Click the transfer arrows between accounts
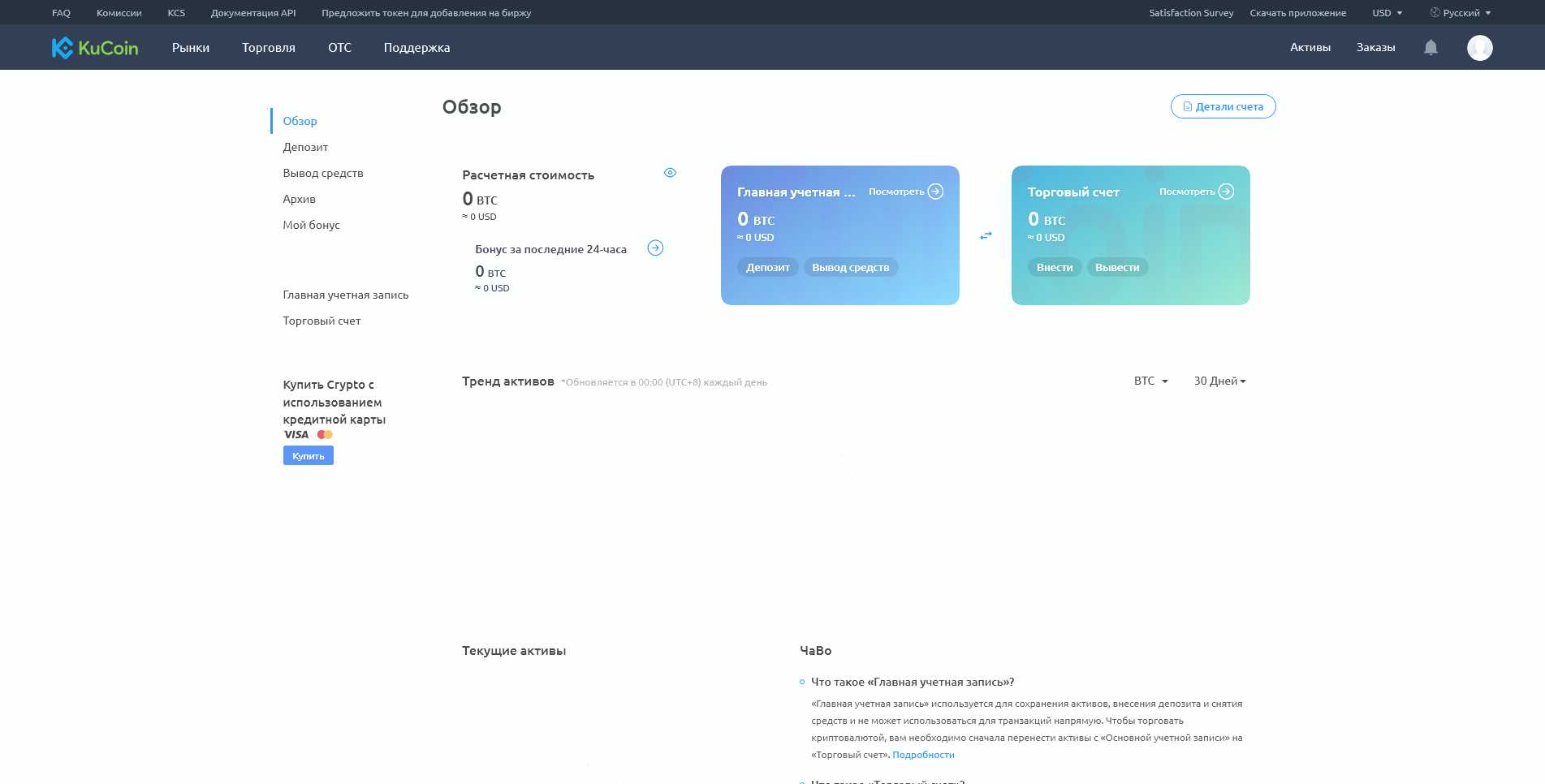The height and width of the screenshot is (784, 1545). point(986,235)
